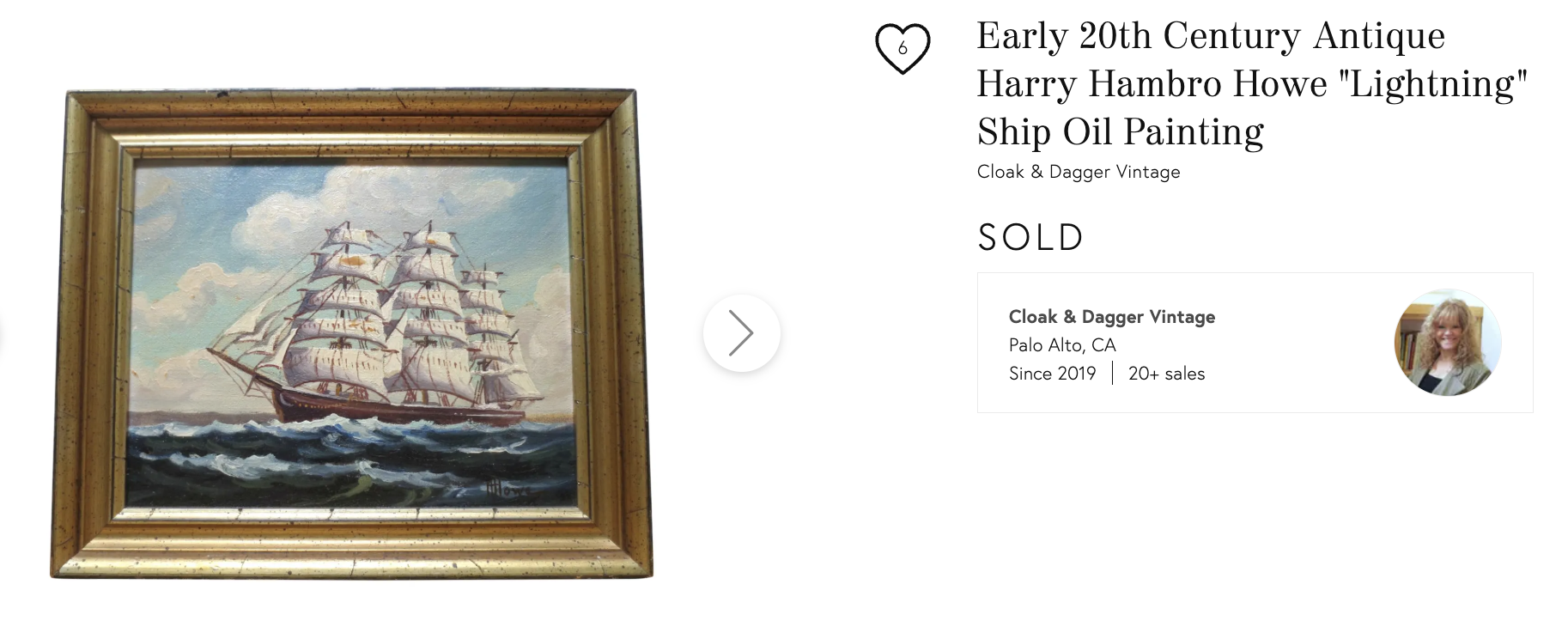The height and width of the screenshot is (627, 1568).
Task: Click the 20+ sales seller statistic
Action: (1166, 374)
